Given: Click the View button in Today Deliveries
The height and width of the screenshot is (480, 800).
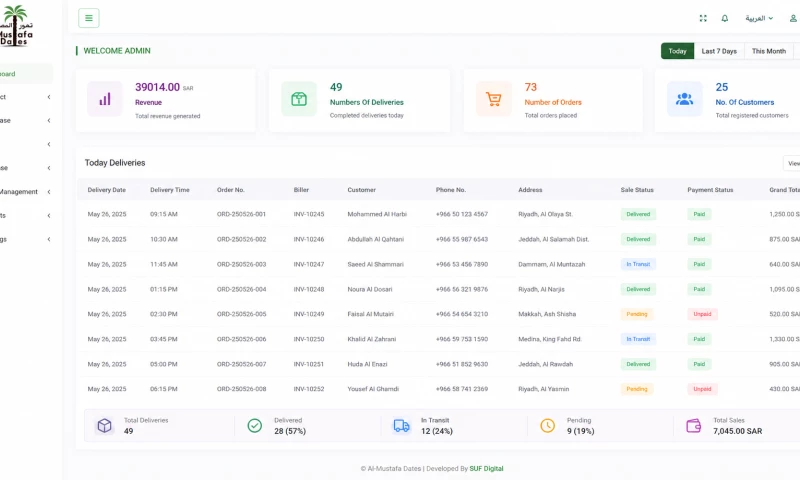Looking at the screenshot, I should (x=792, y=163).
